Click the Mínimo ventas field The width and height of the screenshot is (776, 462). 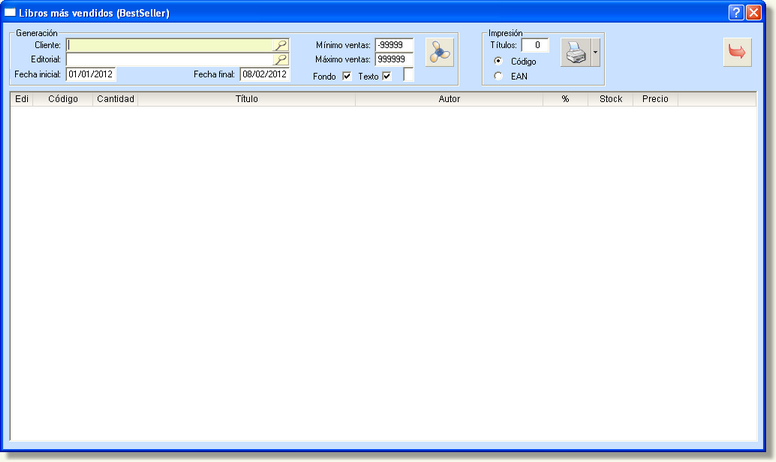point(394,45)
